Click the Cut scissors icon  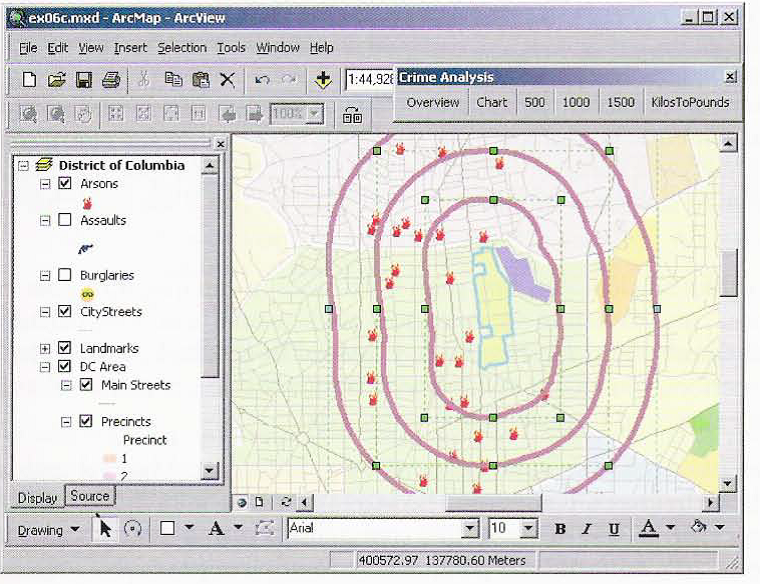click(143, 79)
